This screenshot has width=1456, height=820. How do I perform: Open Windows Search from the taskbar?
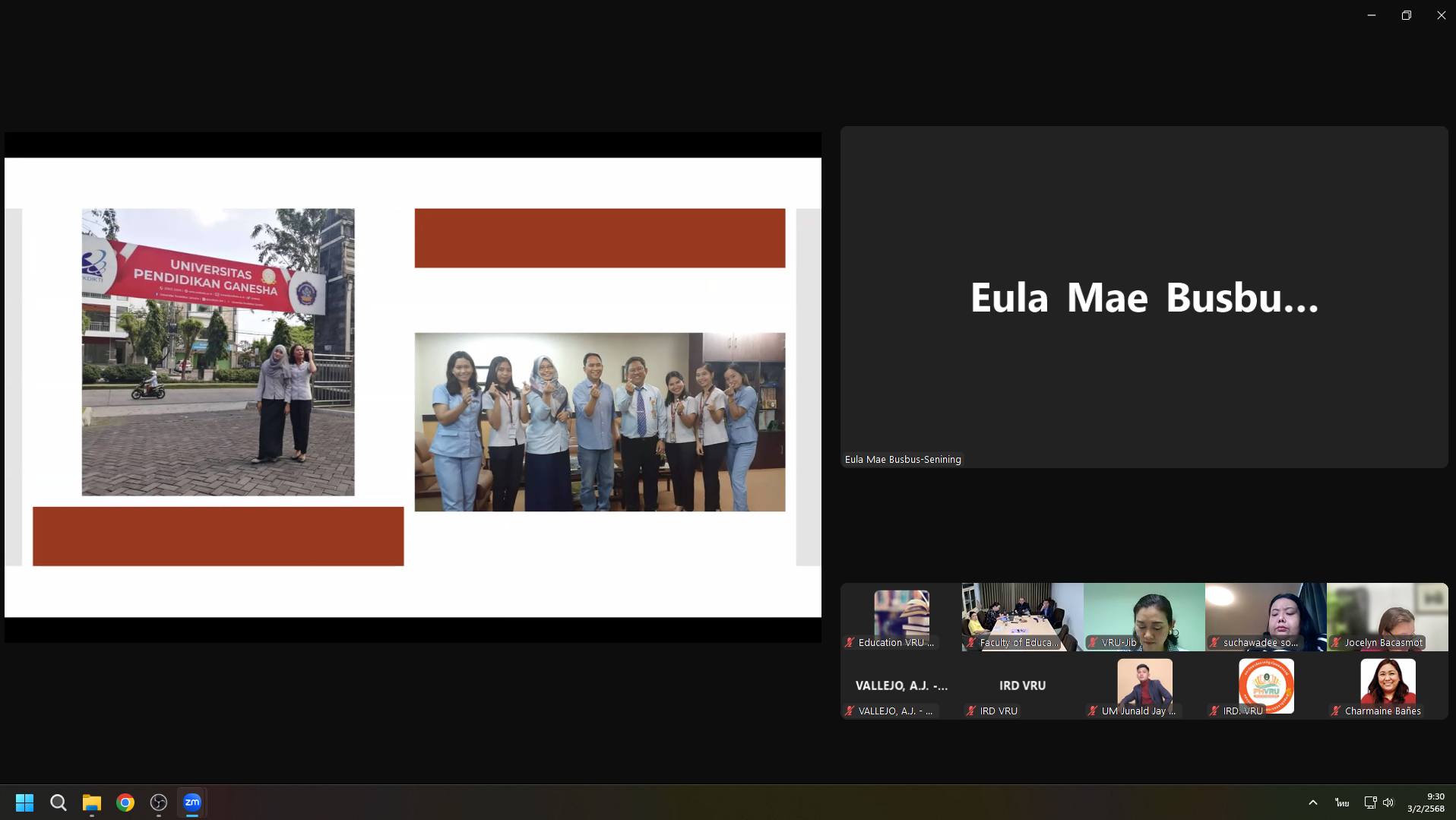[59, 803]
